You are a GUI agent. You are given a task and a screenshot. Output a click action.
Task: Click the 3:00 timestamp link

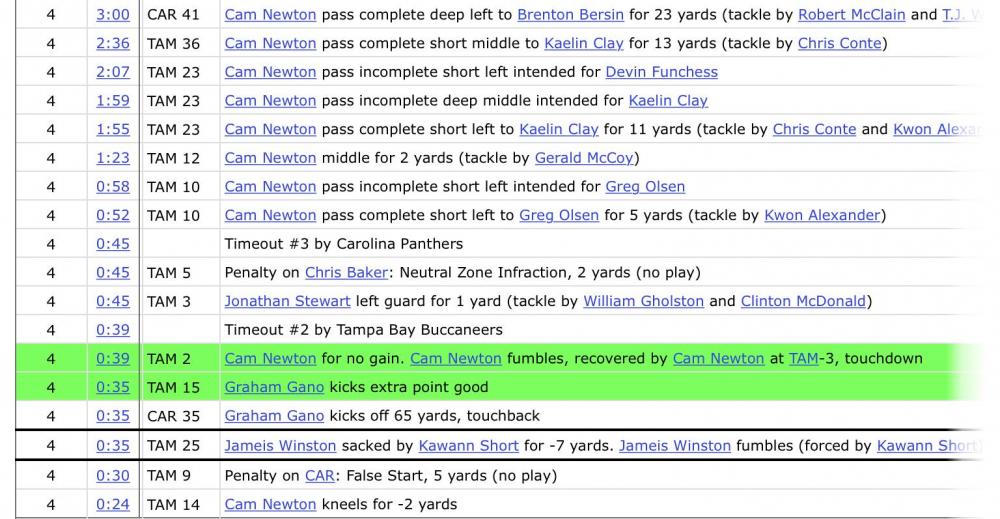click(x=113, y=15)
